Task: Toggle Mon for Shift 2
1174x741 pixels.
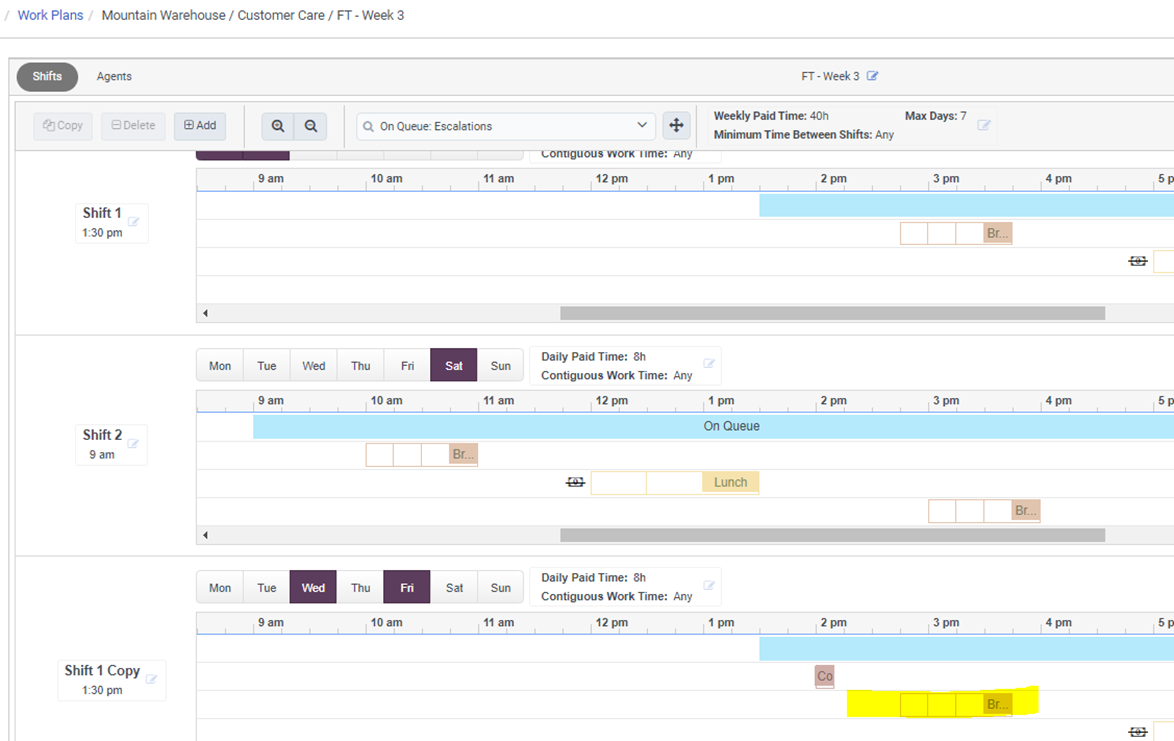Action: point(220,365)
